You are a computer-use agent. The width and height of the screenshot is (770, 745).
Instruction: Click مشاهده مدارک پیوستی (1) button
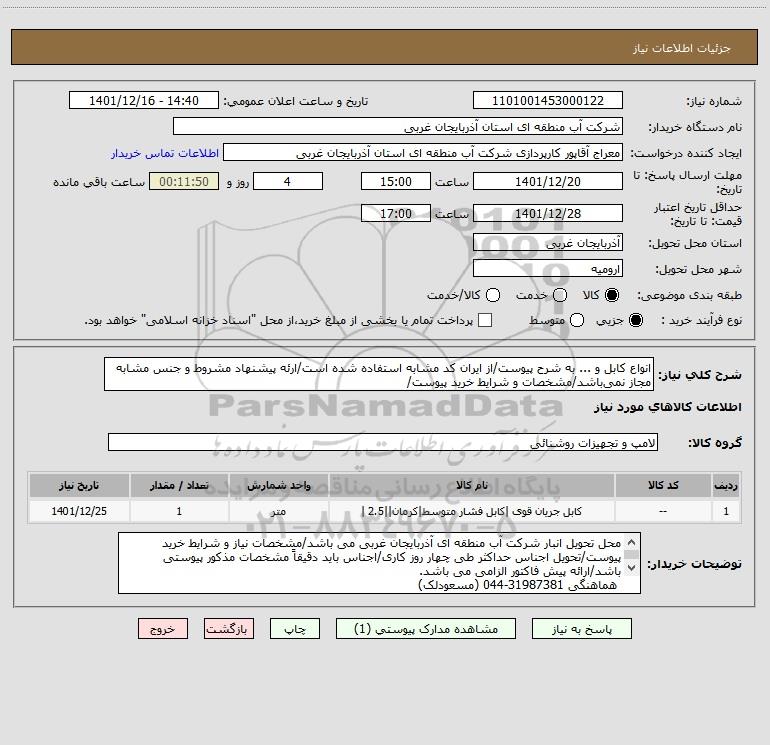426,629
